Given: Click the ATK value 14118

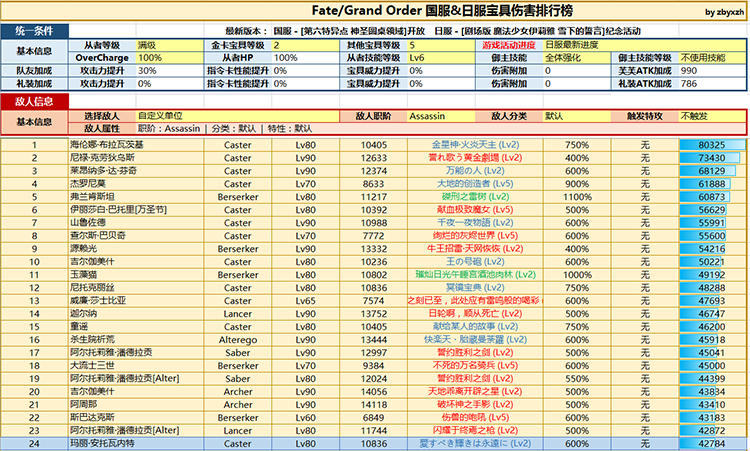Looking at the screenshot, I should (x=374, y=405).
